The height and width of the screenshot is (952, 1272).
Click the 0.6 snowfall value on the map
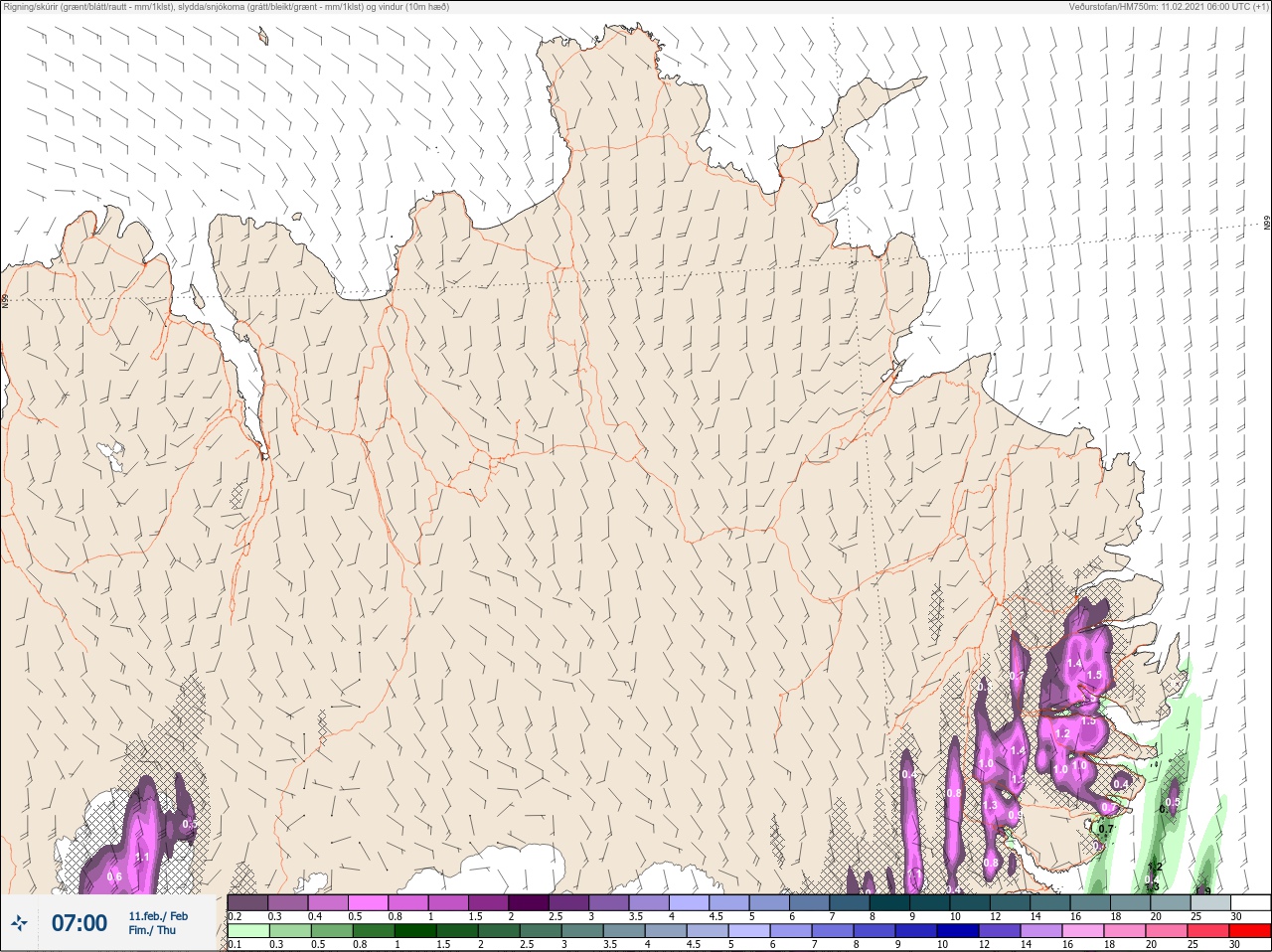[114, 876]
